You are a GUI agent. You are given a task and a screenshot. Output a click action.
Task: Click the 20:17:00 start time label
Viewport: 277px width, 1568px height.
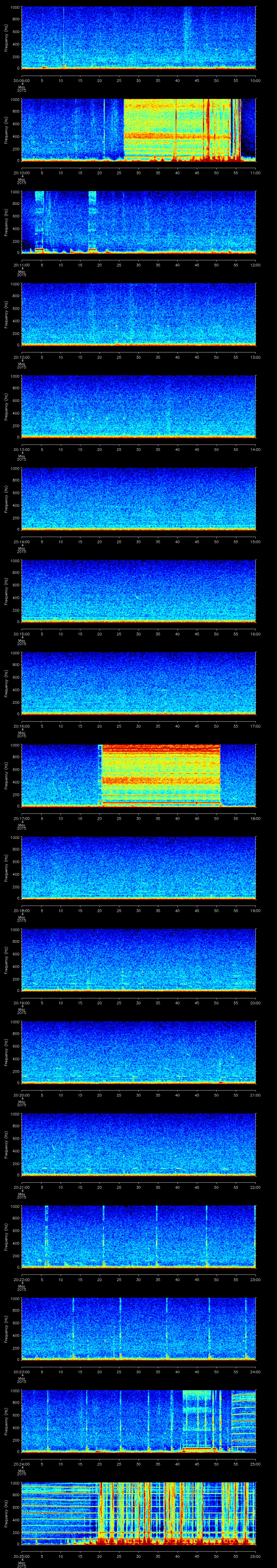[21, 818]
